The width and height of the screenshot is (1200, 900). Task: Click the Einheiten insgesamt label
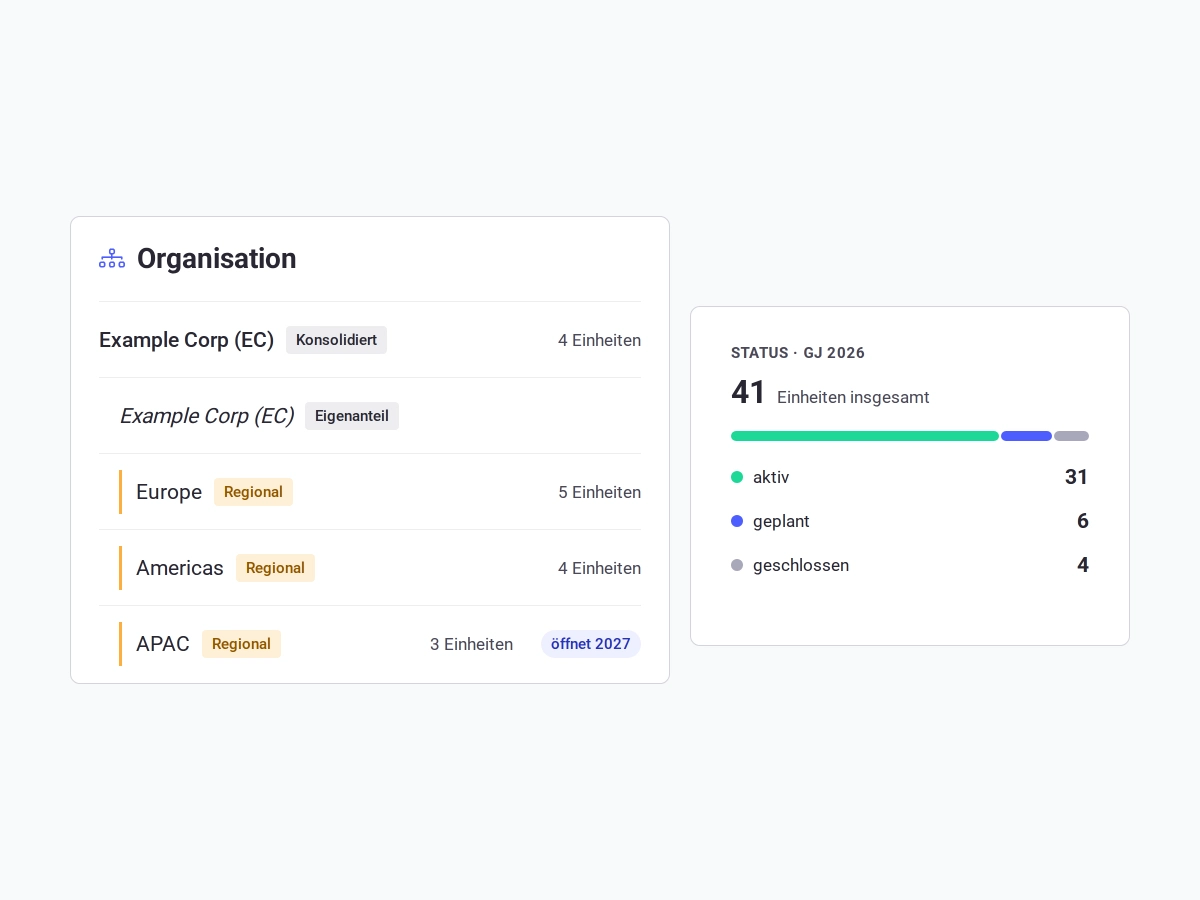point(853,397)
